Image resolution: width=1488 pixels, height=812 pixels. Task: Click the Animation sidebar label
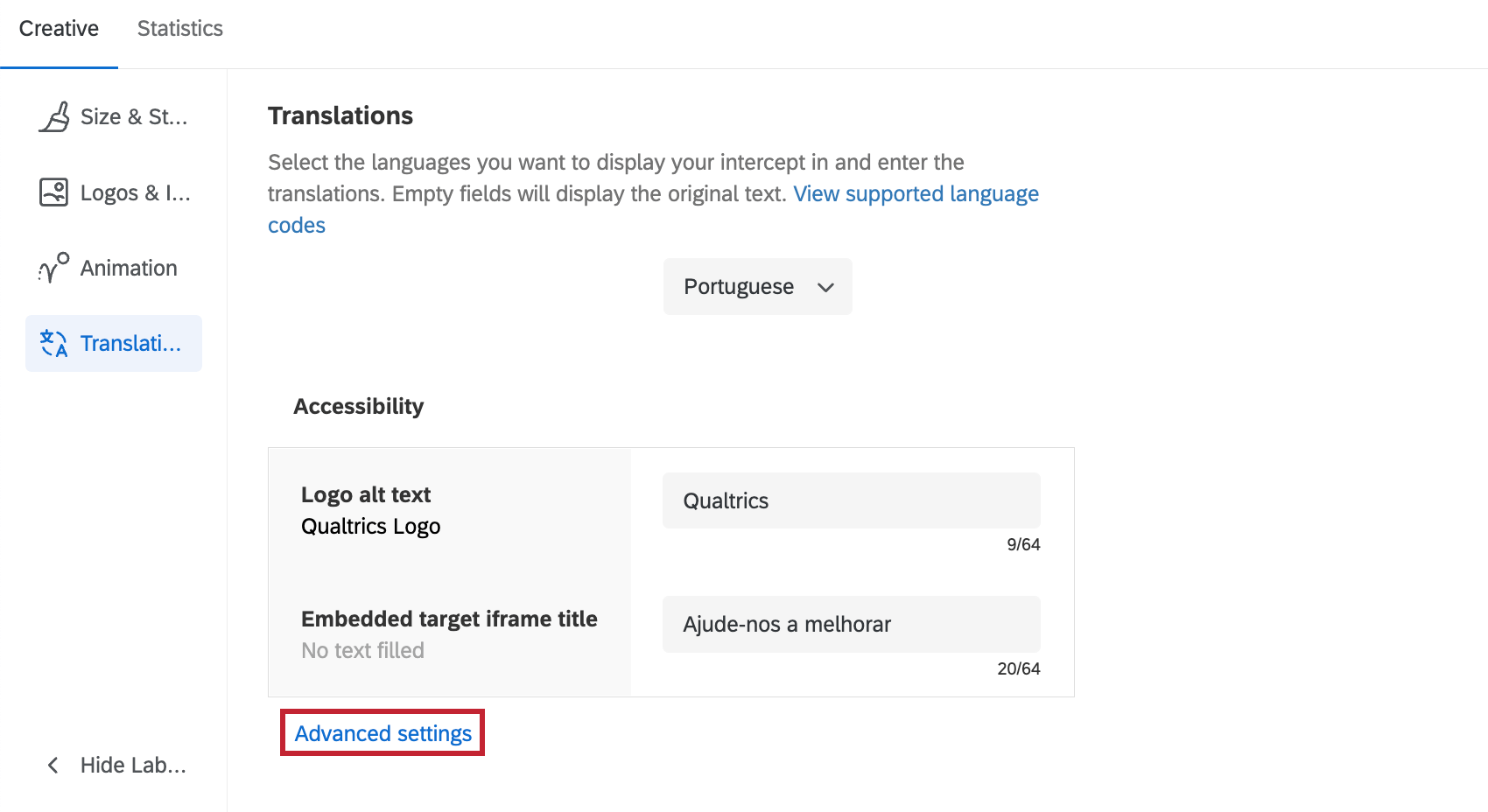click(129, 268)
